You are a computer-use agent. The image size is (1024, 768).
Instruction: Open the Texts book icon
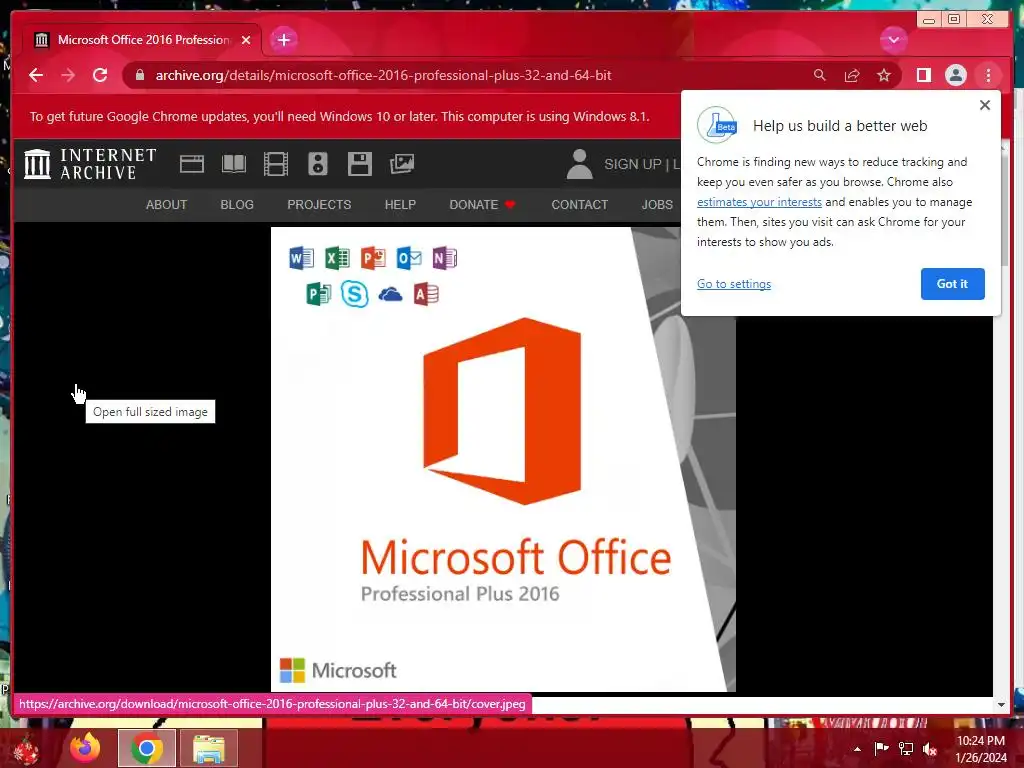click(x=234, y=163)
